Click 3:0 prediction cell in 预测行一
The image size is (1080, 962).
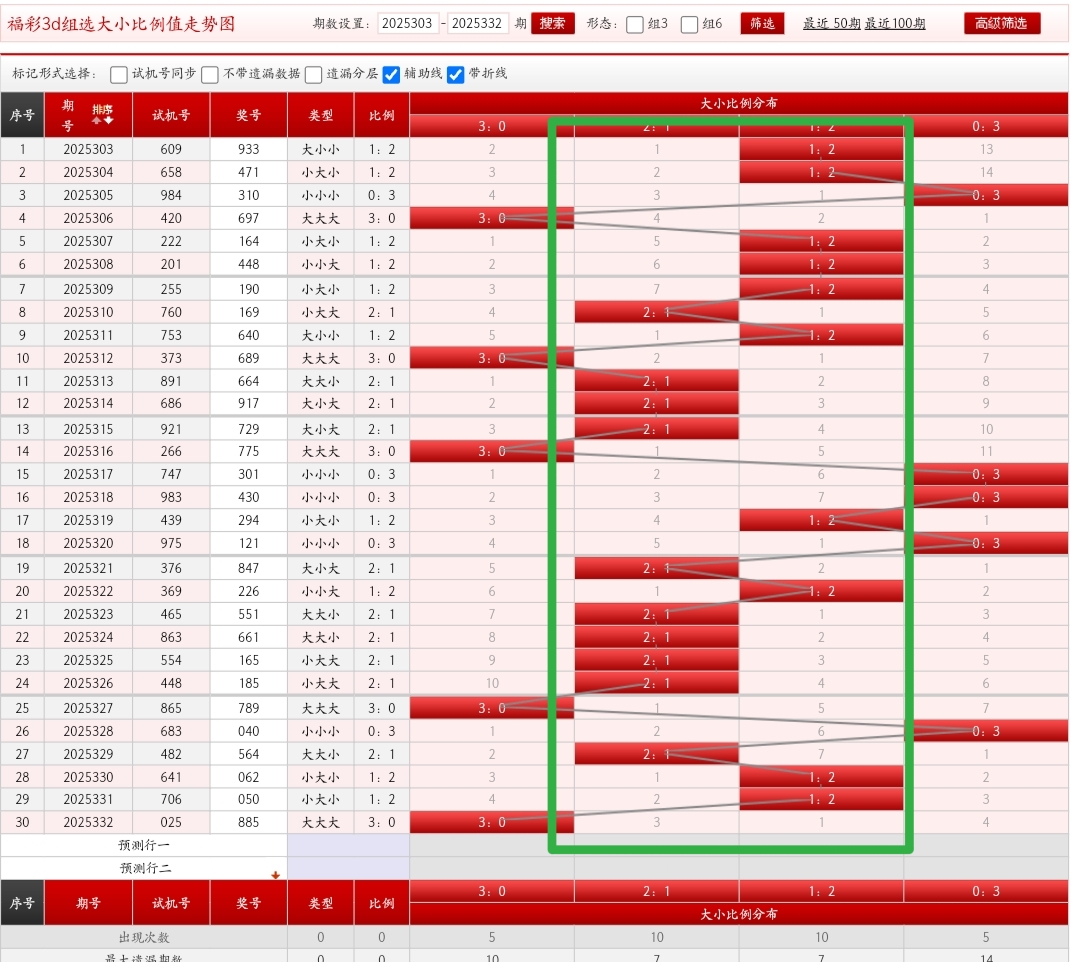(x=492, y=845)
